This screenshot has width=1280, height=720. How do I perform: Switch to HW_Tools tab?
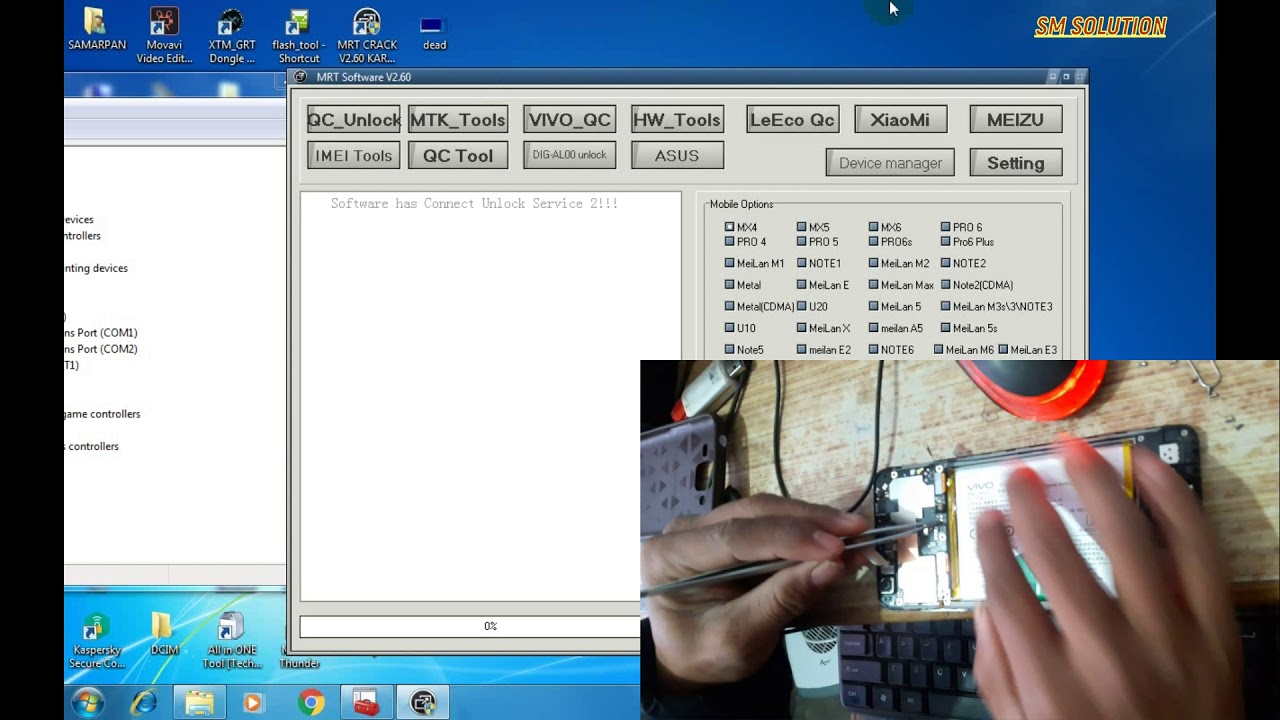click(677, 120)
